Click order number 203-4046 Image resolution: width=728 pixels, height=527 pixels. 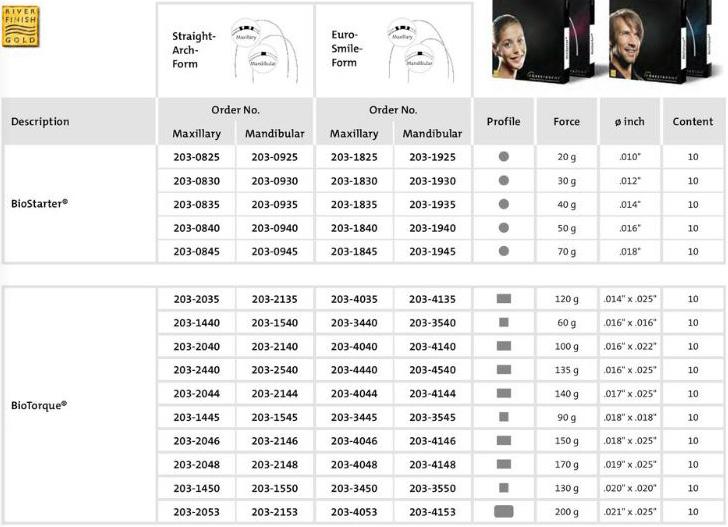(354, 441)
